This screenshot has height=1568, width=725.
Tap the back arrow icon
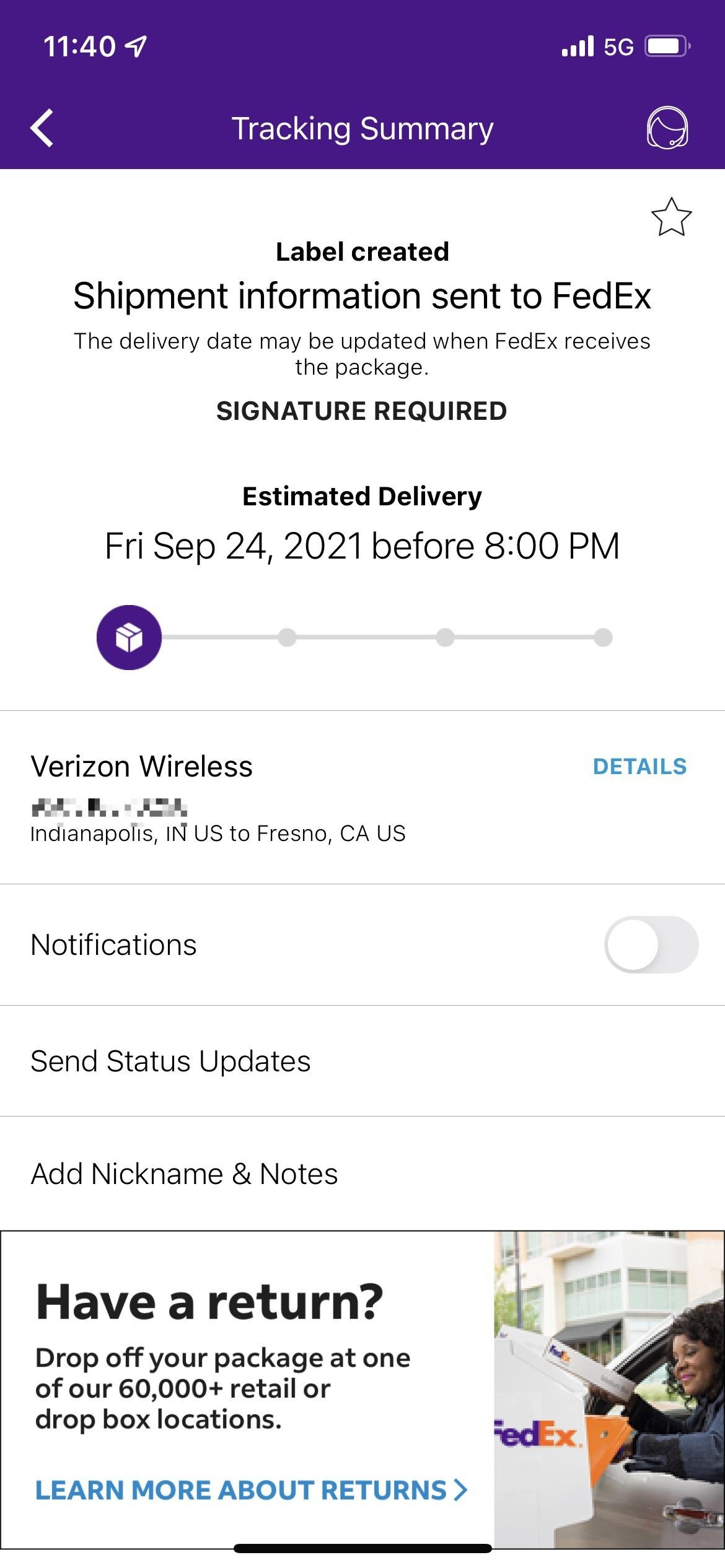42,128
